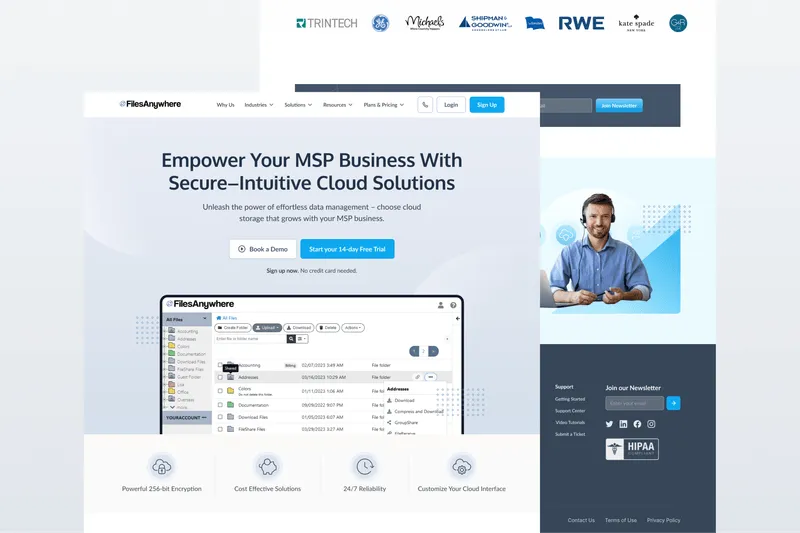800x533 pixels.
Task: Click the footer newsletter email input field
Action: (635, 403)
